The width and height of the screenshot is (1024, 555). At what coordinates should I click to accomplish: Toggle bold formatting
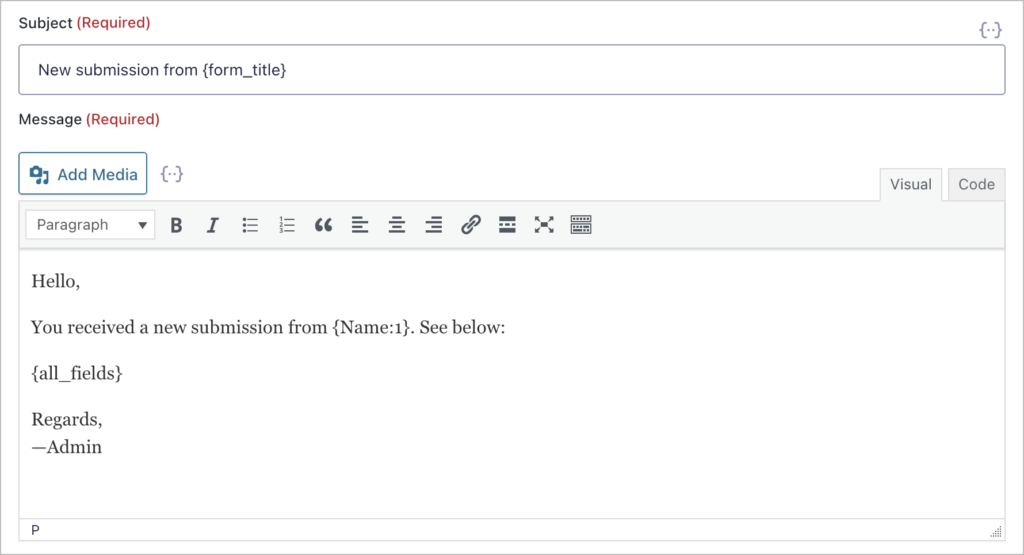click(176, 225)
